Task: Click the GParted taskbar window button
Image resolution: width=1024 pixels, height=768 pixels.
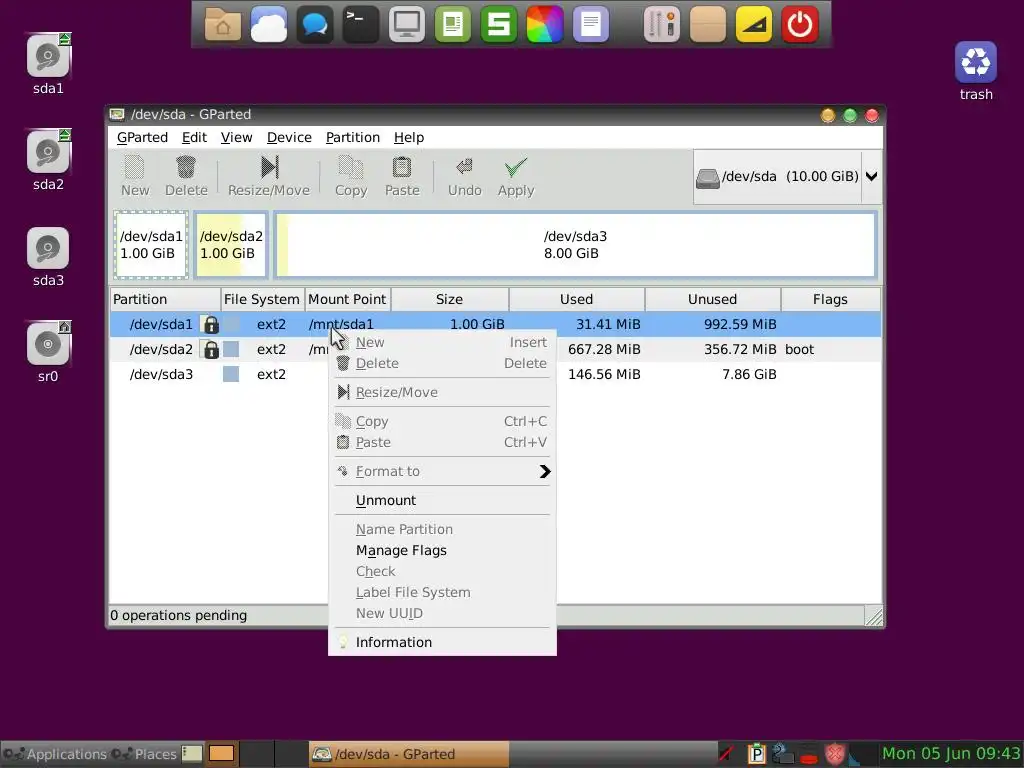Action: point(409,754)
